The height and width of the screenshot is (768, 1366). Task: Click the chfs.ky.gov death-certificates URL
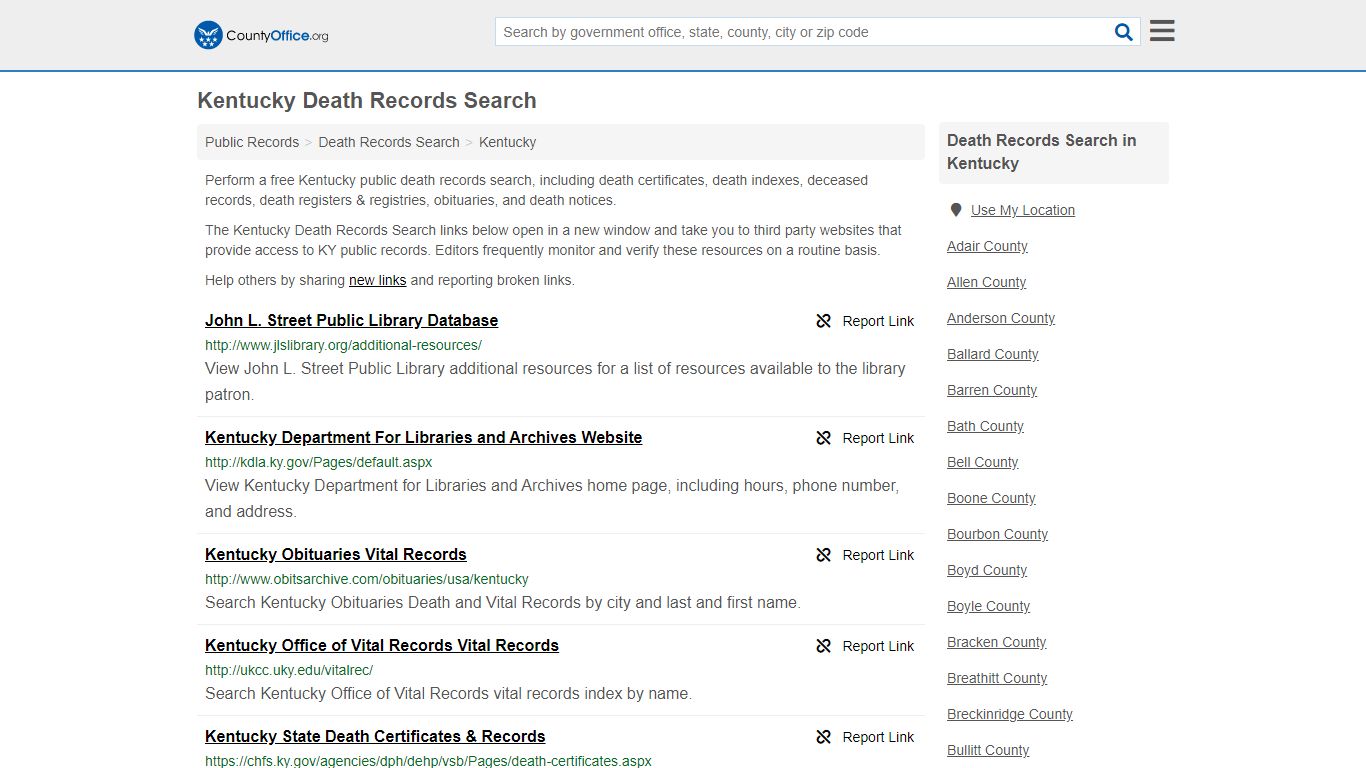tap(428, 761)
